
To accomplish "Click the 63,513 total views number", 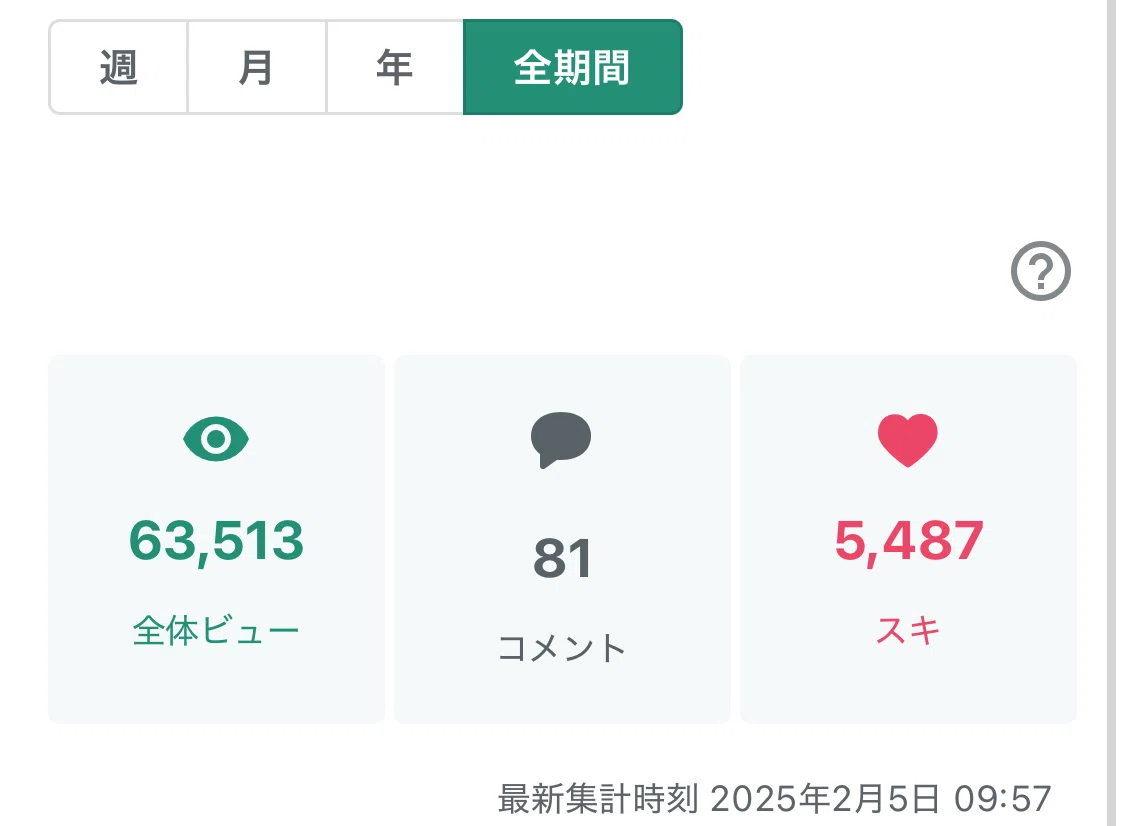I will pyautogui.click(x=216, y=542).
